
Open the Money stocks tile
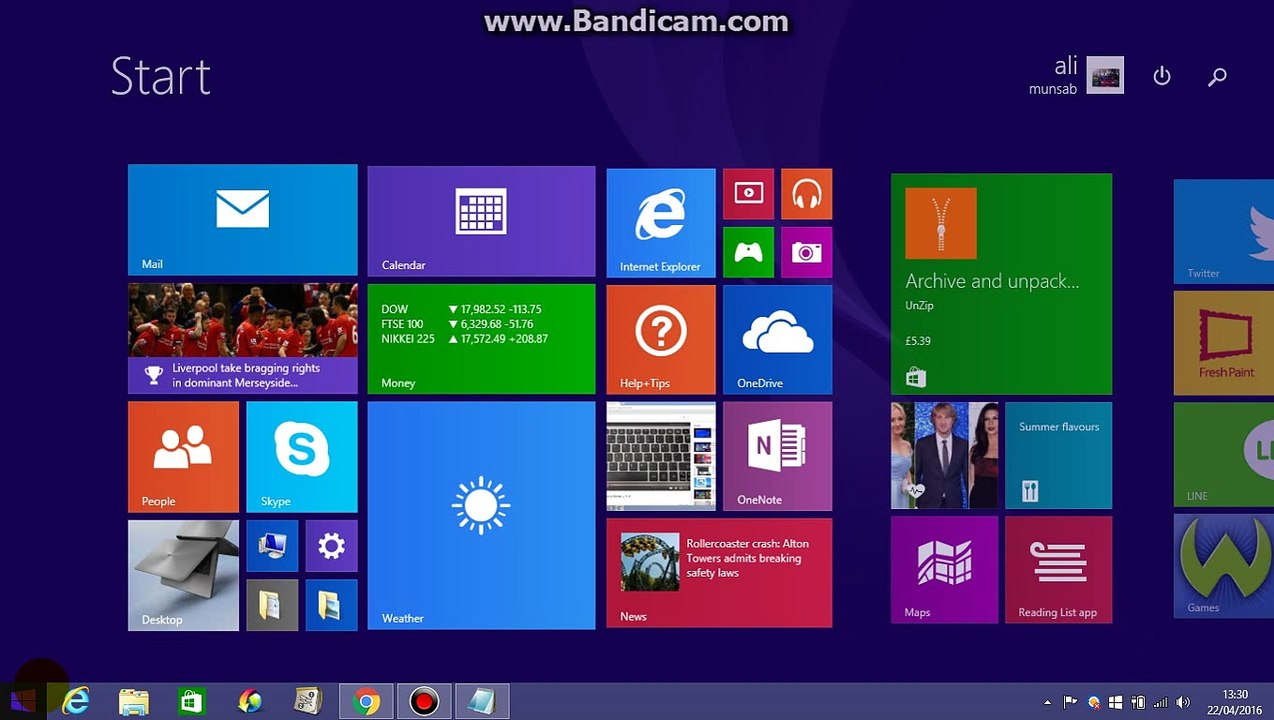(x=481, y=339)
